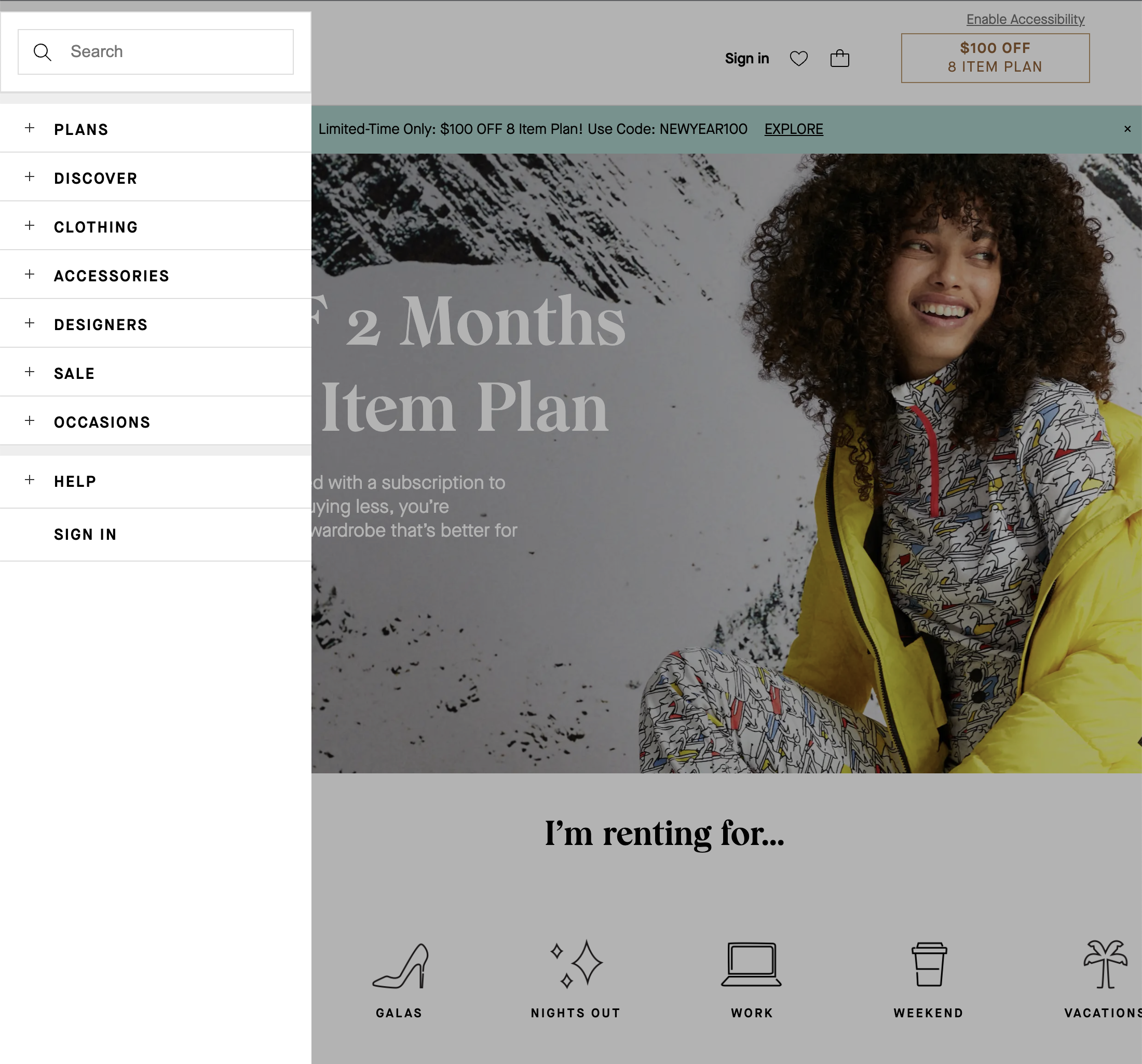1142x1064 pixels.
Task: Select SIGN IN in the sidebar menu
Action: pos(85,534)
